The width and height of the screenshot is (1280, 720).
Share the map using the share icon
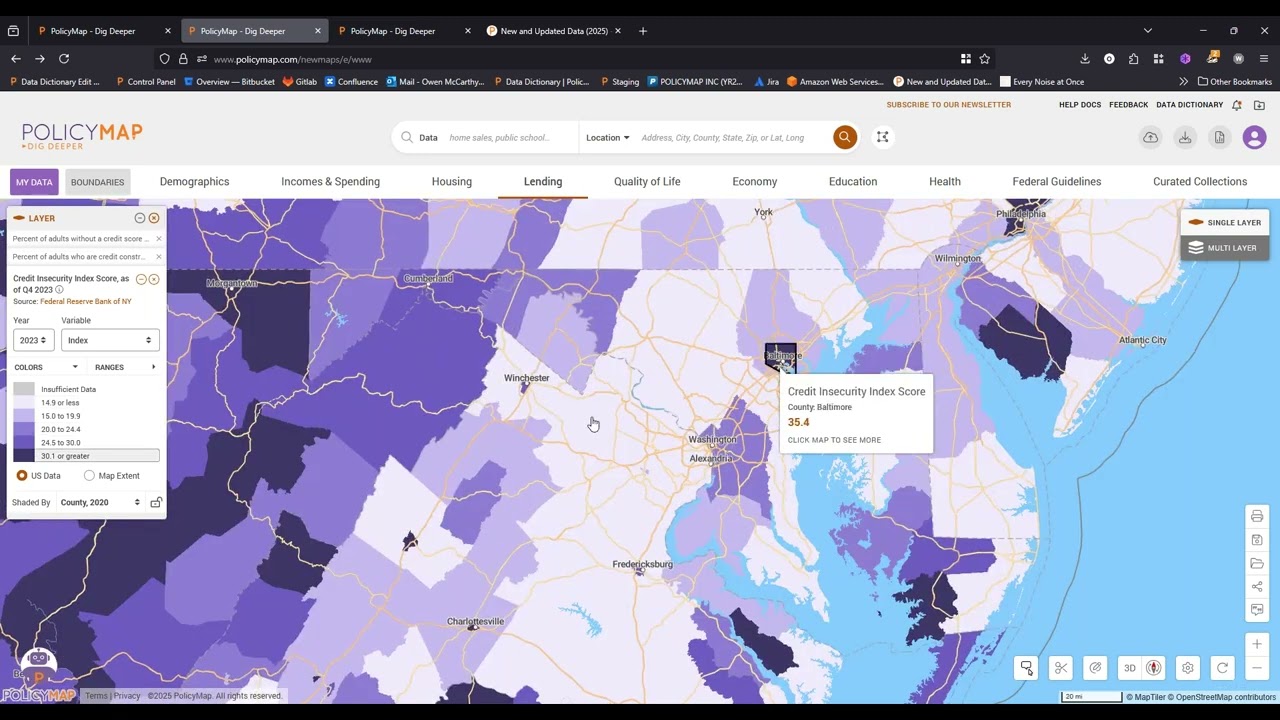[1257, 586]
